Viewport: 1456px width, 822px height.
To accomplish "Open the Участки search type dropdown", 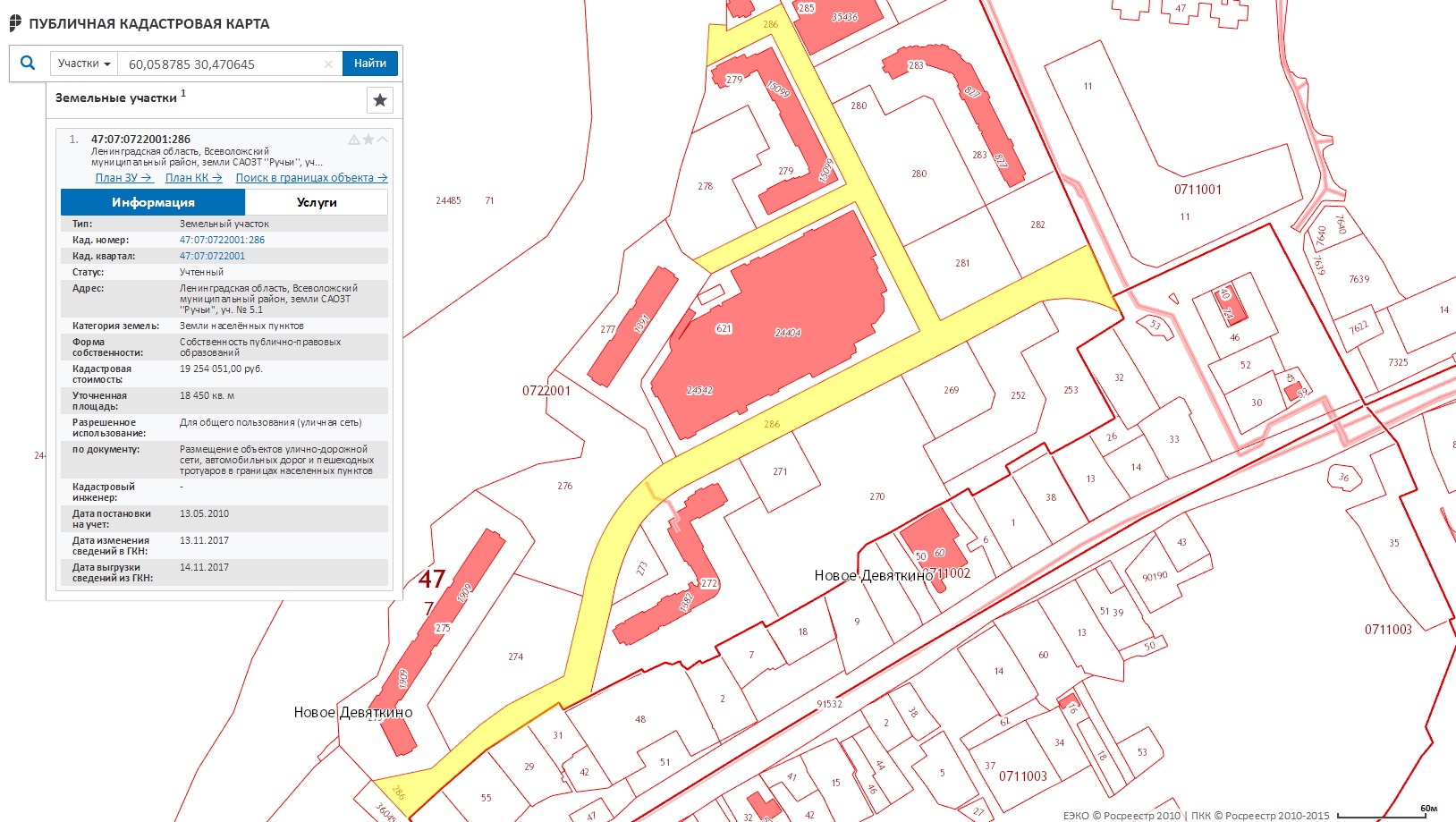I will tap(84, 64).
